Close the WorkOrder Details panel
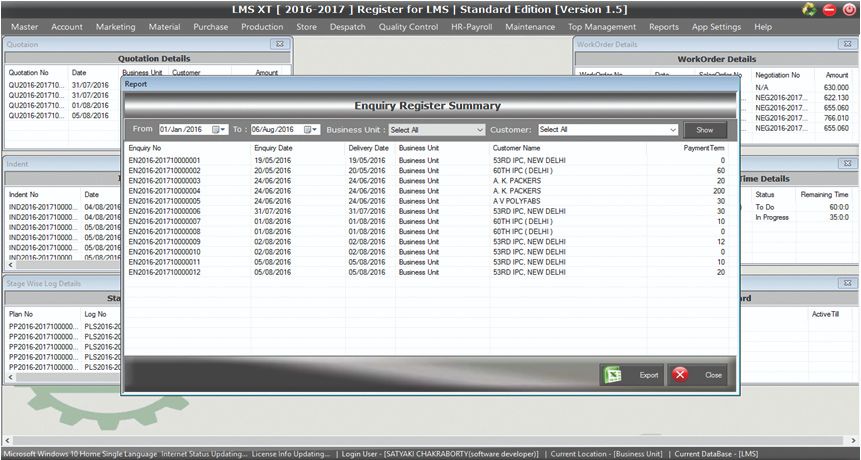The width and height of the screenshot is (861, 460). click(x=847, y=44)
